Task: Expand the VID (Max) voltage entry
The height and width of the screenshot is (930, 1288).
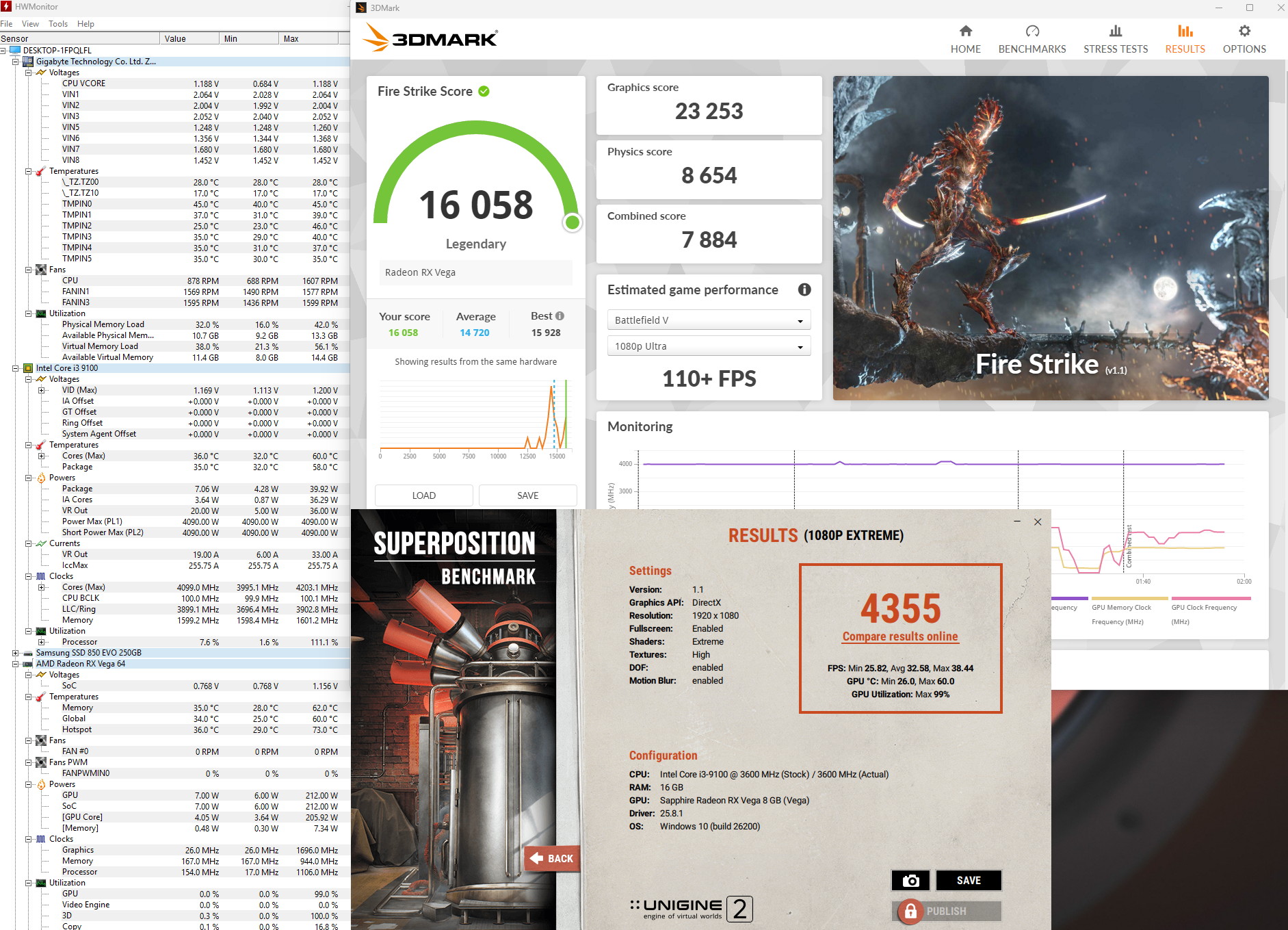Action: tap(41, 390)
